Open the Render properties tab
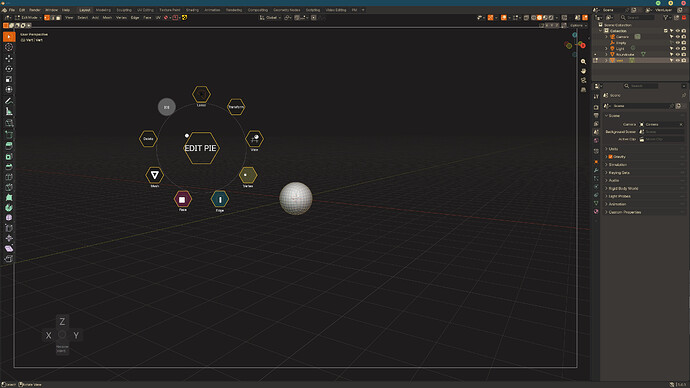This screenshot has height=388, width=690. (x=596, y=107)
